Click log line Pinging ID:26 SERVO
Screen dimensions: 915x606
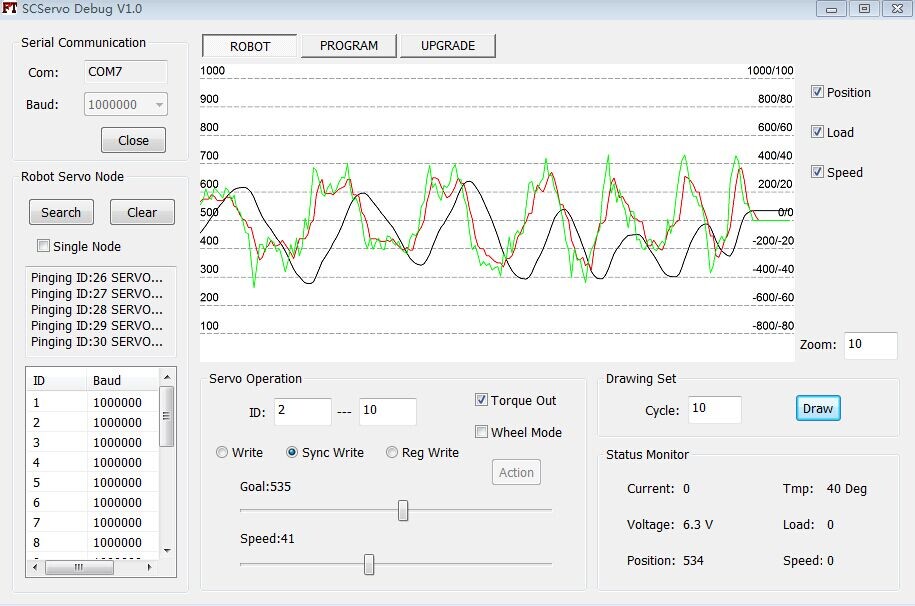click(97, 277)
